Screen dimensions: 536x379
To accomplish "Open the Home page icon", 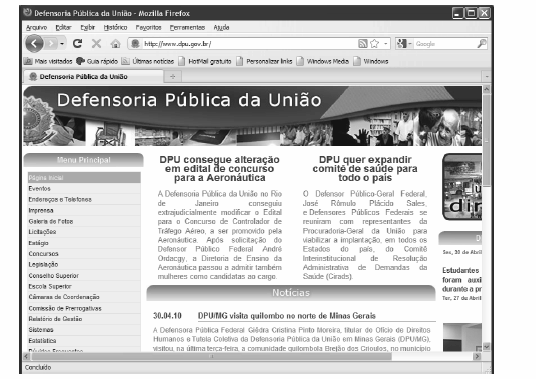I will pyautogui.click(x=116, y=44).
